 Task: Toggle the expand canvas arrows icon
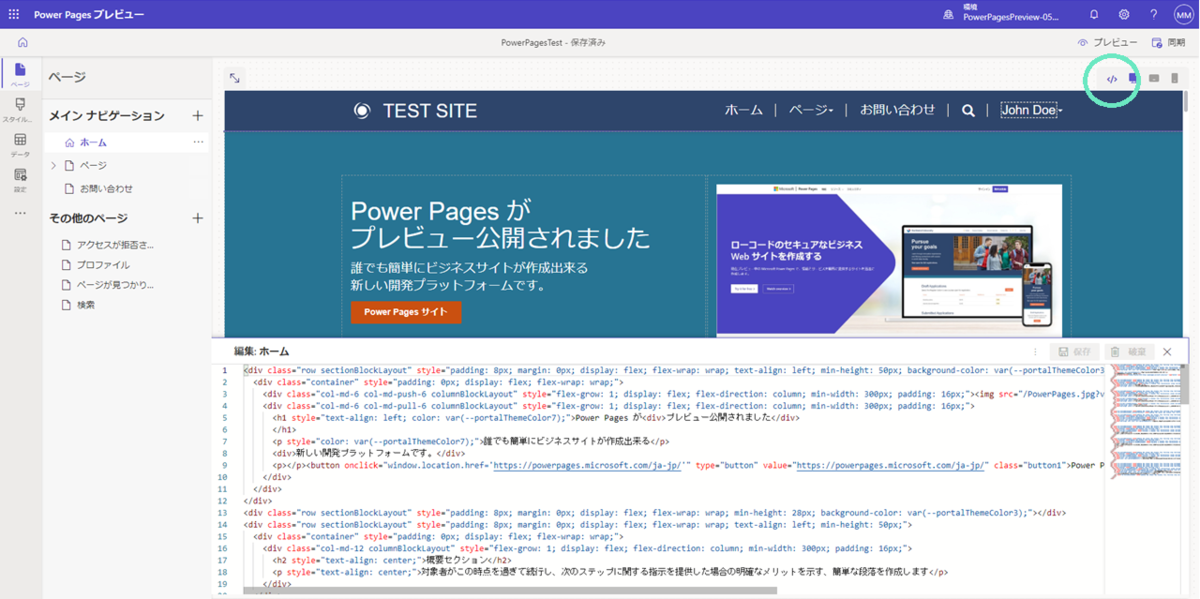[235, 78]
